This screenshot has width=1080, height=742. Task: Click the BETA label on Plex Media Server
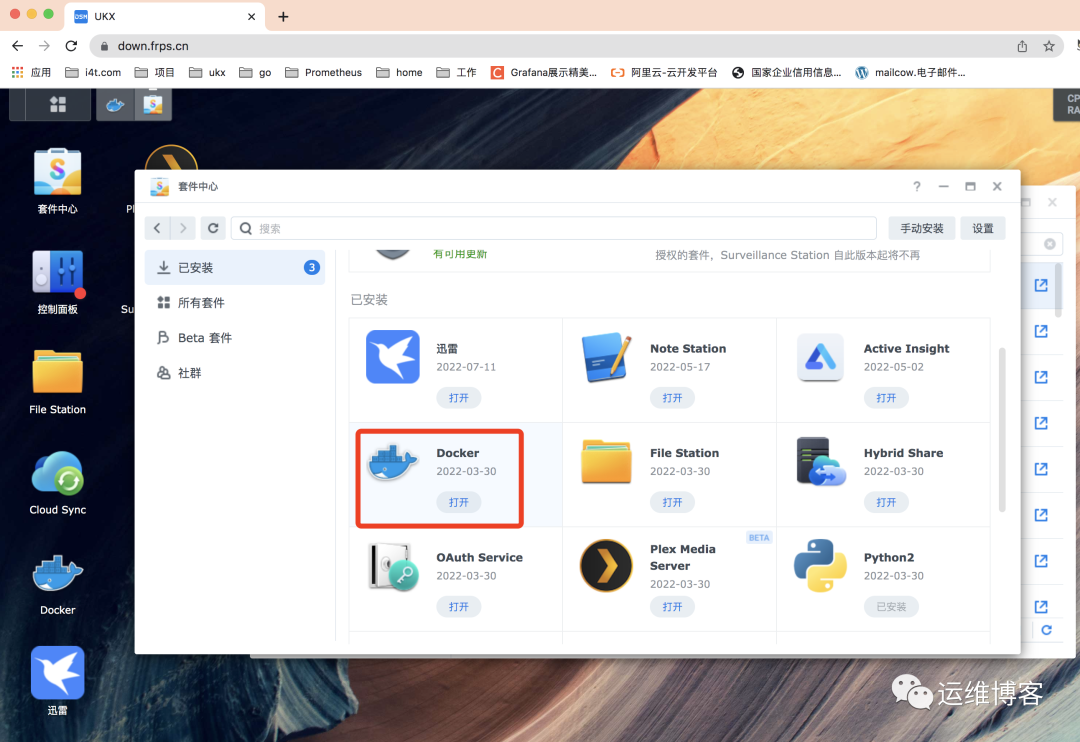point(758,537)
